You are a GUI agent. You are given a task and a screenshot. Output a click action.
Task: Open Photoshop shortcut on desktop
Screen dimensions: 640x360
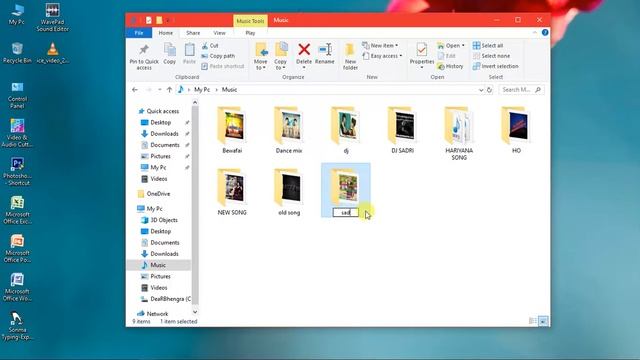(x=17, y=171)
